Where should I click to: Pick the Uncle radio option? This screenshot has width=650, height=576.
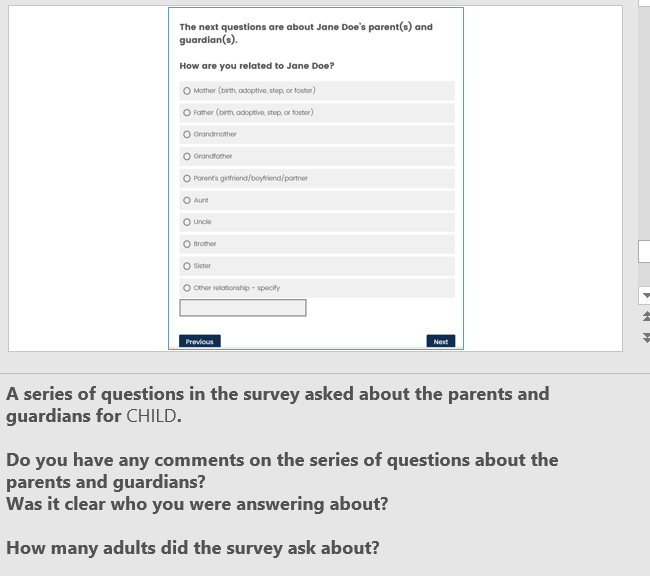tap(187, 222)
